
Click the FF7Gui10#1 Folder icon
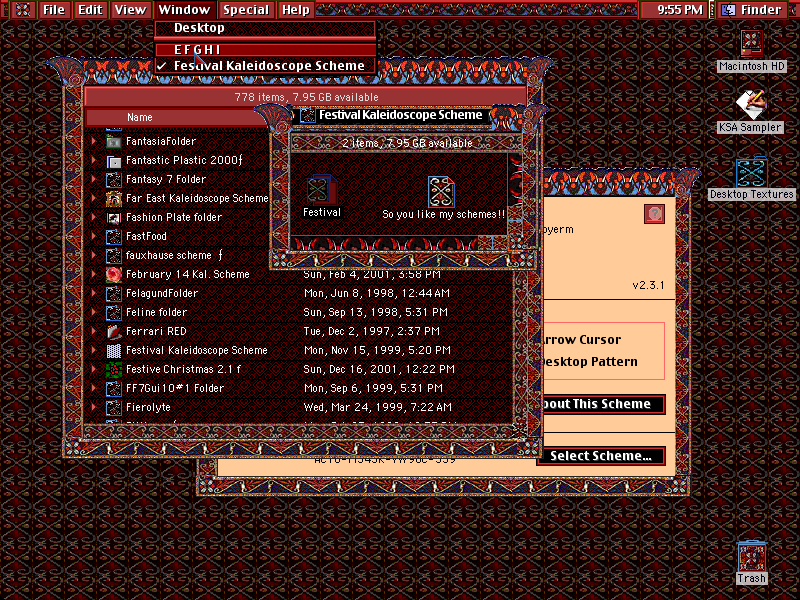[x=113, y=388]
